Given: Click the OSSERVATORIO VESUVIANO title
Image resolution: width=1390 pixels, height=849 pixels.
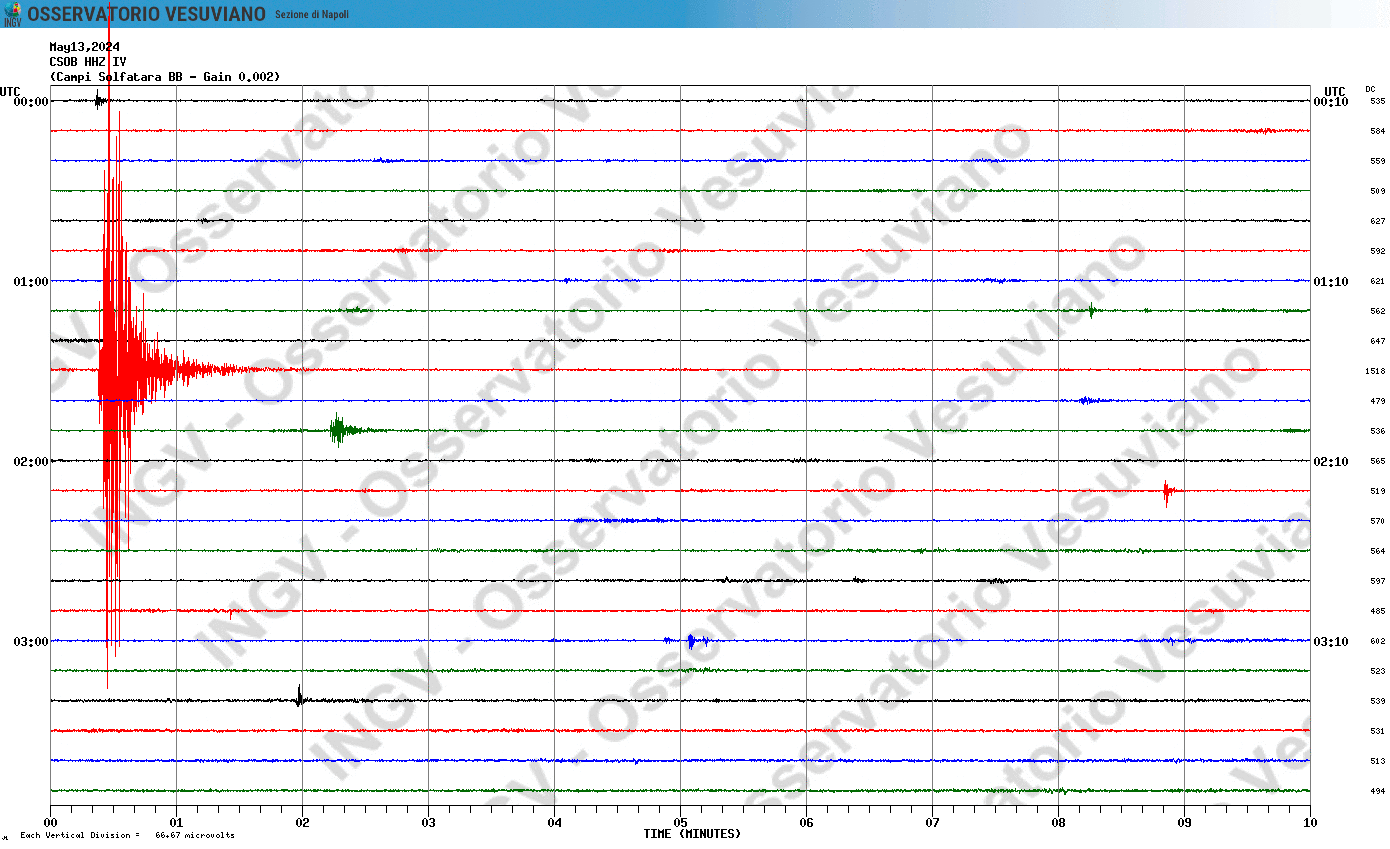Looking at the screenshot, I should point(147,14).
